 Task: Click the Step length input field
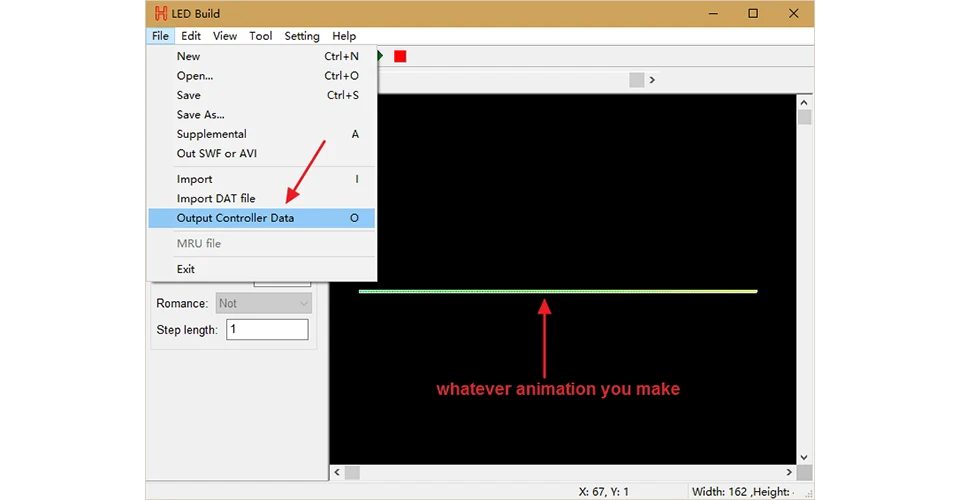267,329
